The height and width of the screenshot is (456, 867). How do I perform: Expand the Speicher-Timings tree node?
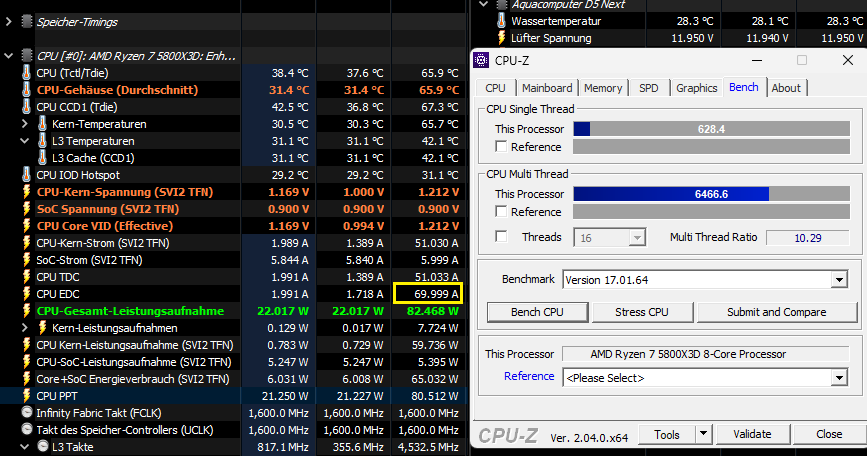(x=9, y=22)
